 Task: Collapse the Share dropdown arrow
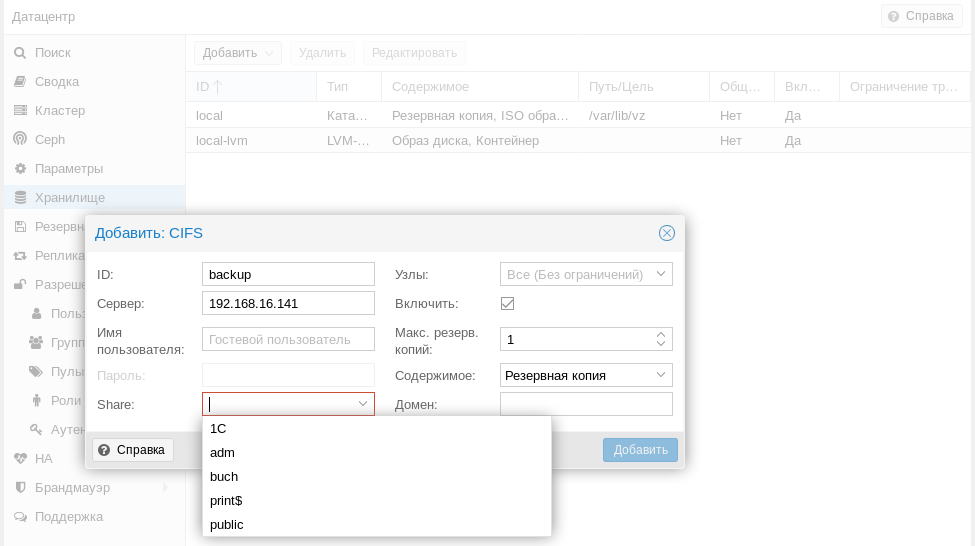[x=363, y=404]
